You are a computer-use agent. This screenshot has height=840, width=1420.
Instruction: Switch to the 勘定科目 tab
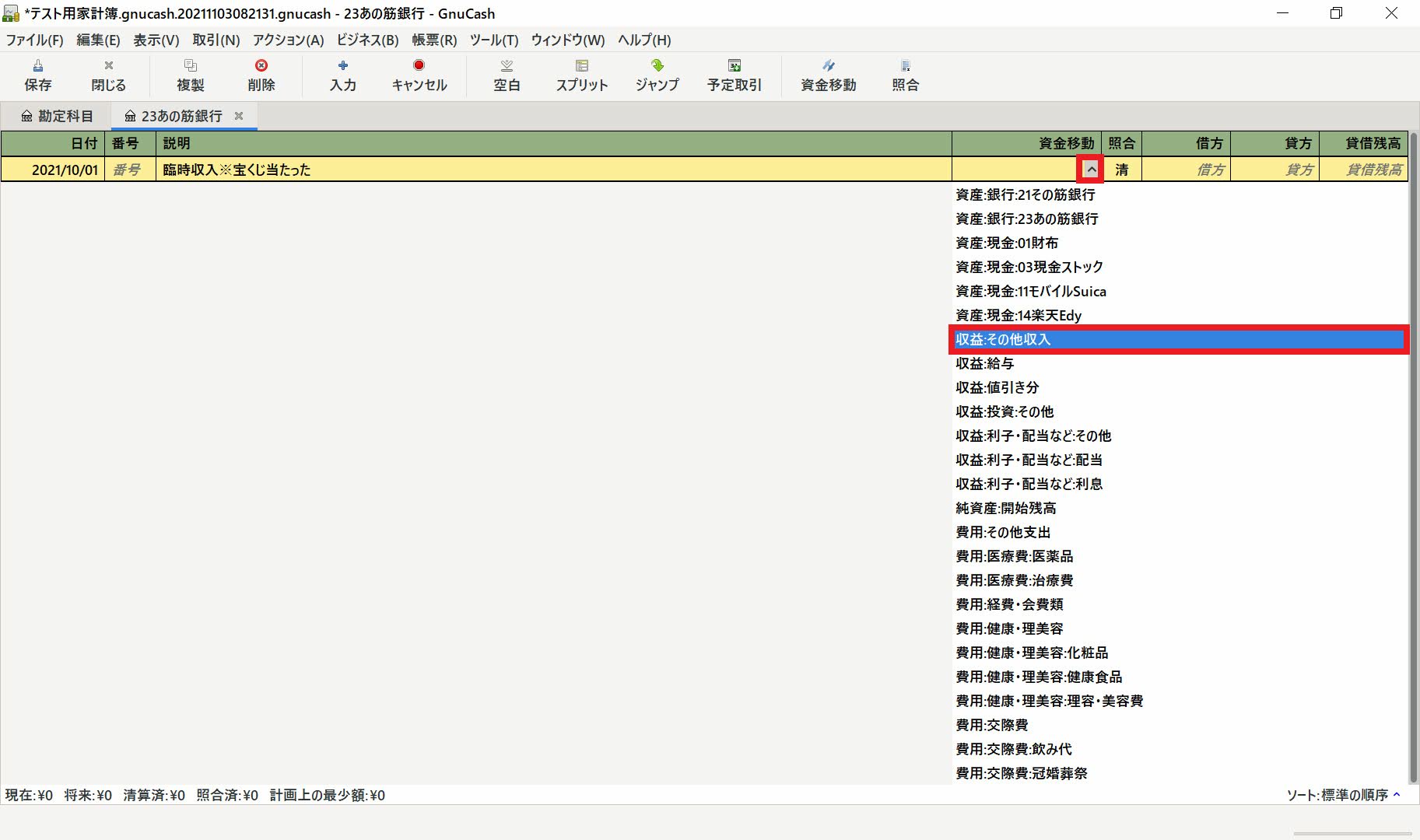pyautogui.click(x=57, y=116)
